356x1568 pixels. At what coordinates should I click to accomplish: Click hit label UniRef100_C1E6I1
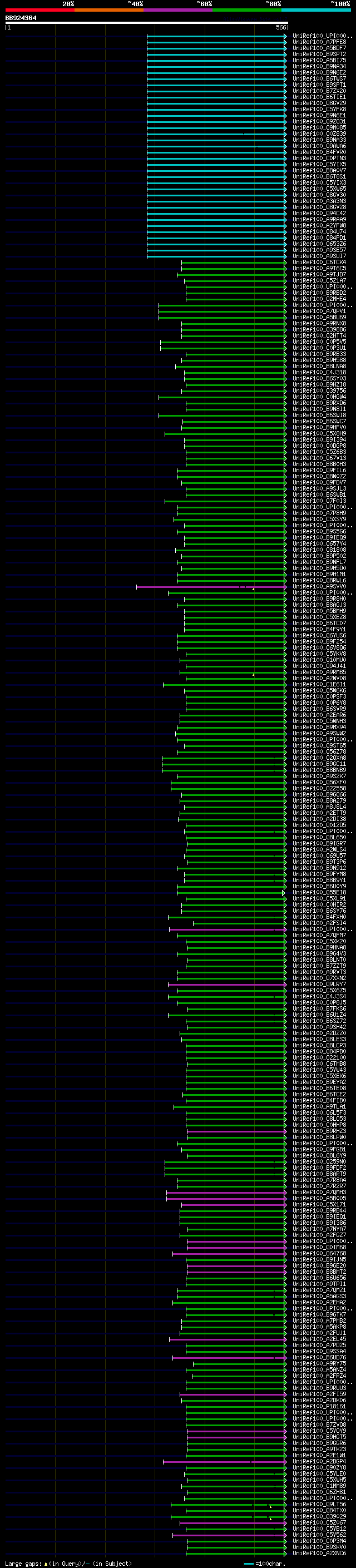point(319,684)
